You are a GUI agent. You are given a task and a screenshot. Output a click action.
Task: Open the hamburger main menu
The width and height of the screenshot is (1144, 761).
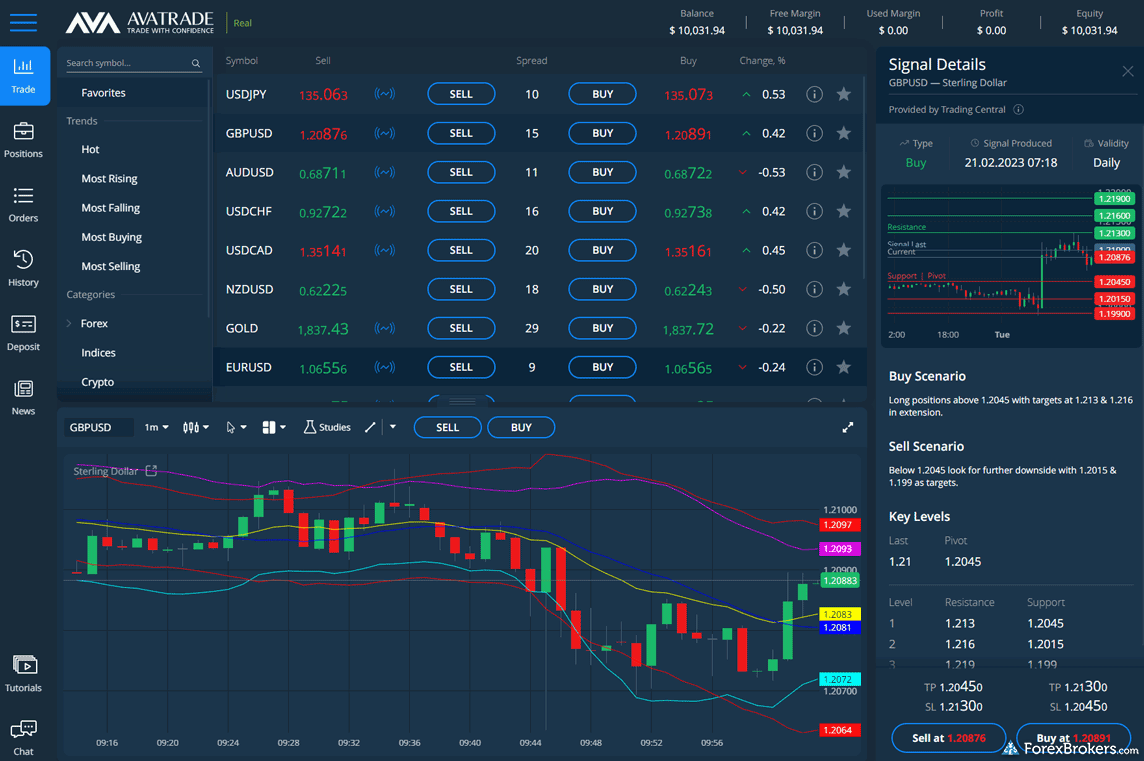click(x=23, y=22)
